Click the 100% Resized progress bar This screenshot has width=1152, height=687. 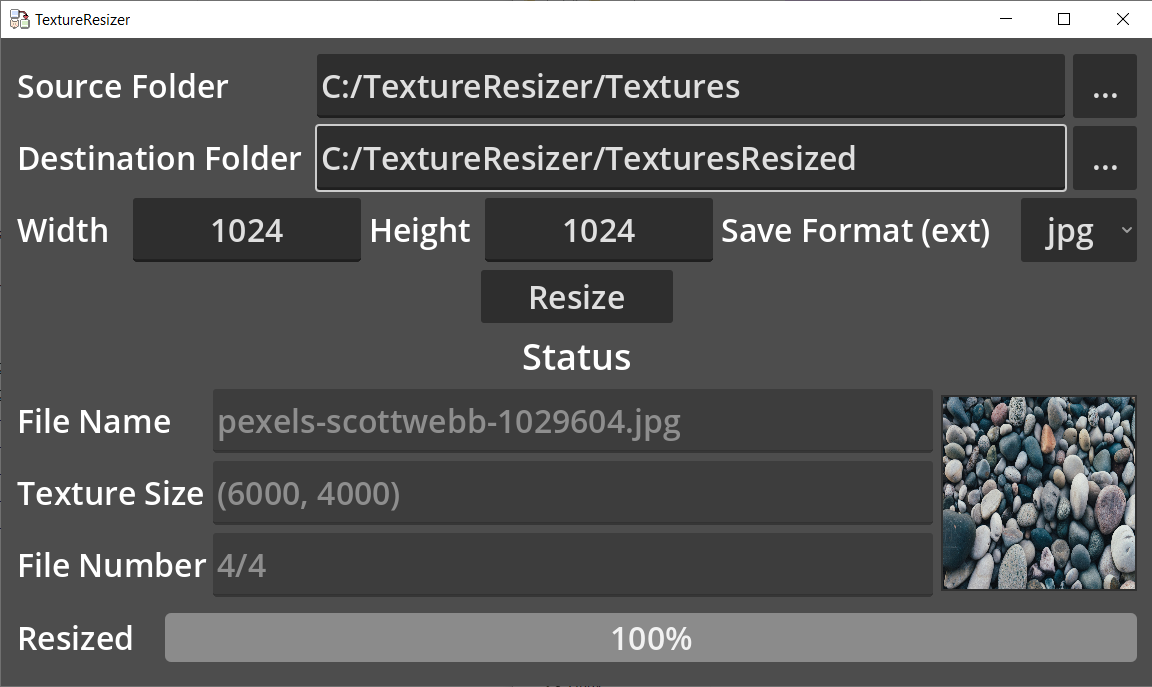[x=651, y=638]
